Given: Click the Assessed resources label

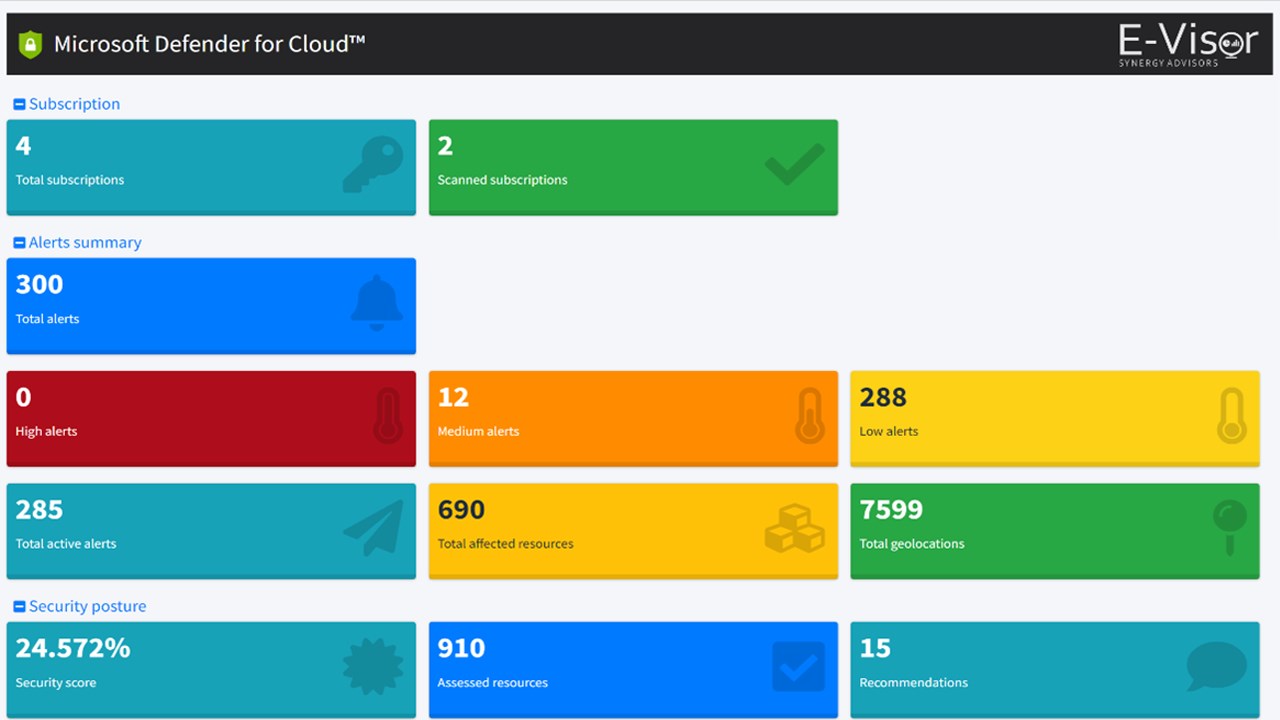Looking at the screenshot, I should pyautogui.click(x=492, y=683).
